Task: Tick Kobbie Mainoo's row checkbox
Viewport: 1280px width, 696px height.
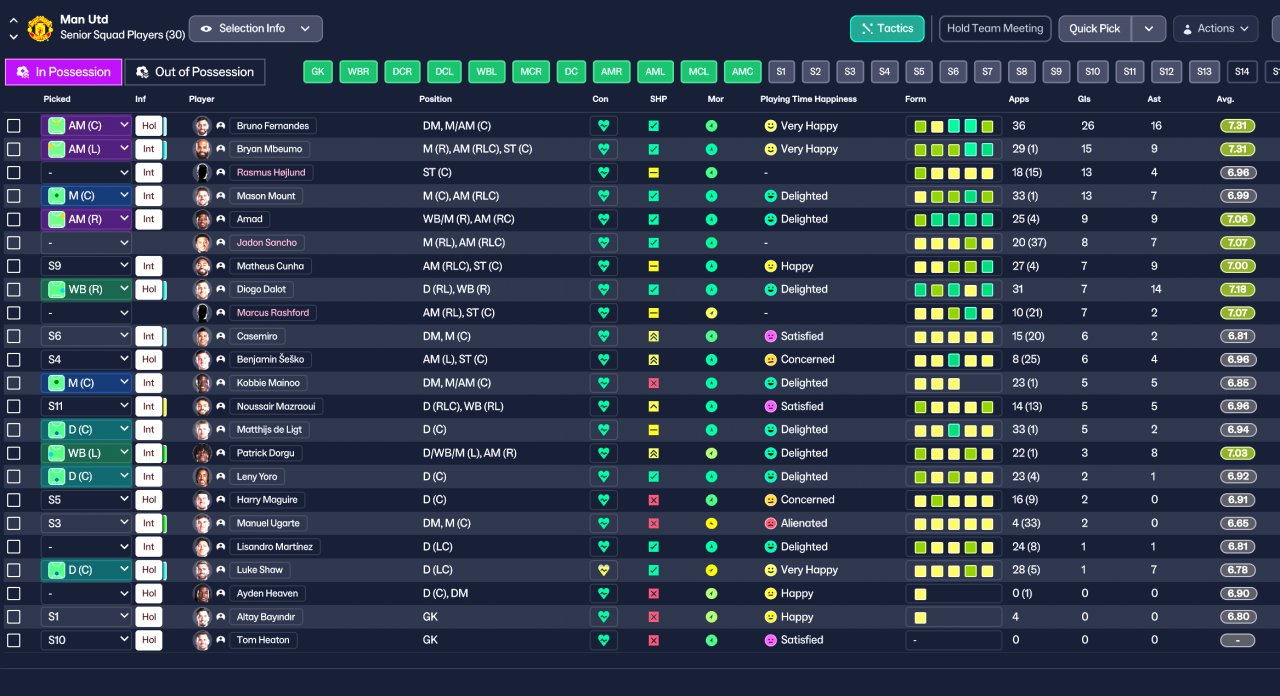Action: [14, 383]
